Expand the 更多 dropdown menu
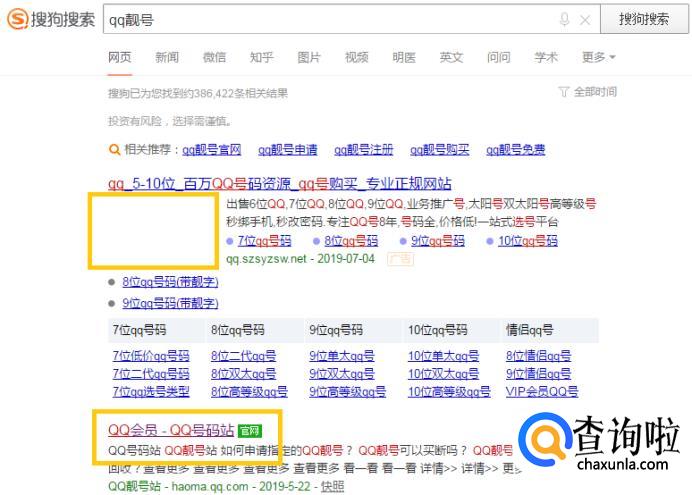 point(598,57)
